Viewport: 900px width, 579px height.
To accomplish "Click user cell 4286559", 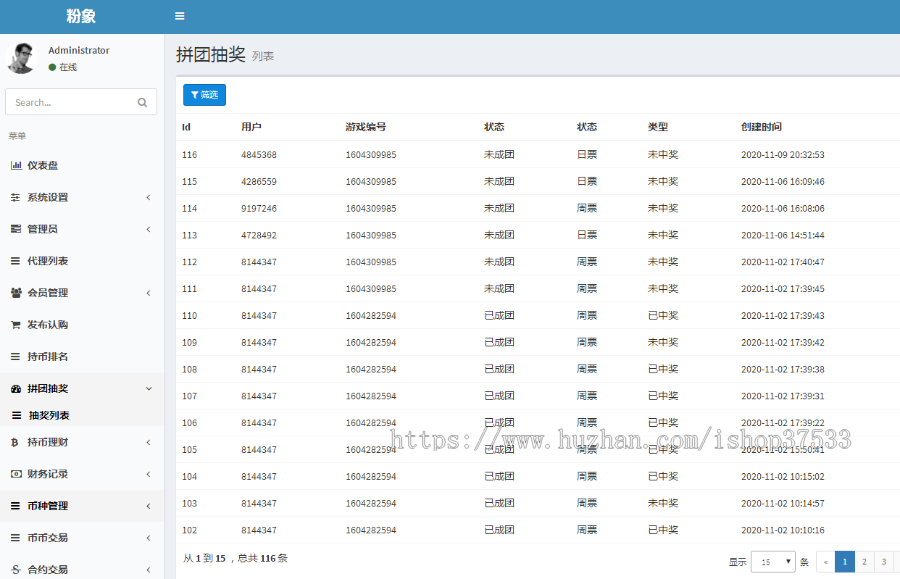I will [259, 182].
